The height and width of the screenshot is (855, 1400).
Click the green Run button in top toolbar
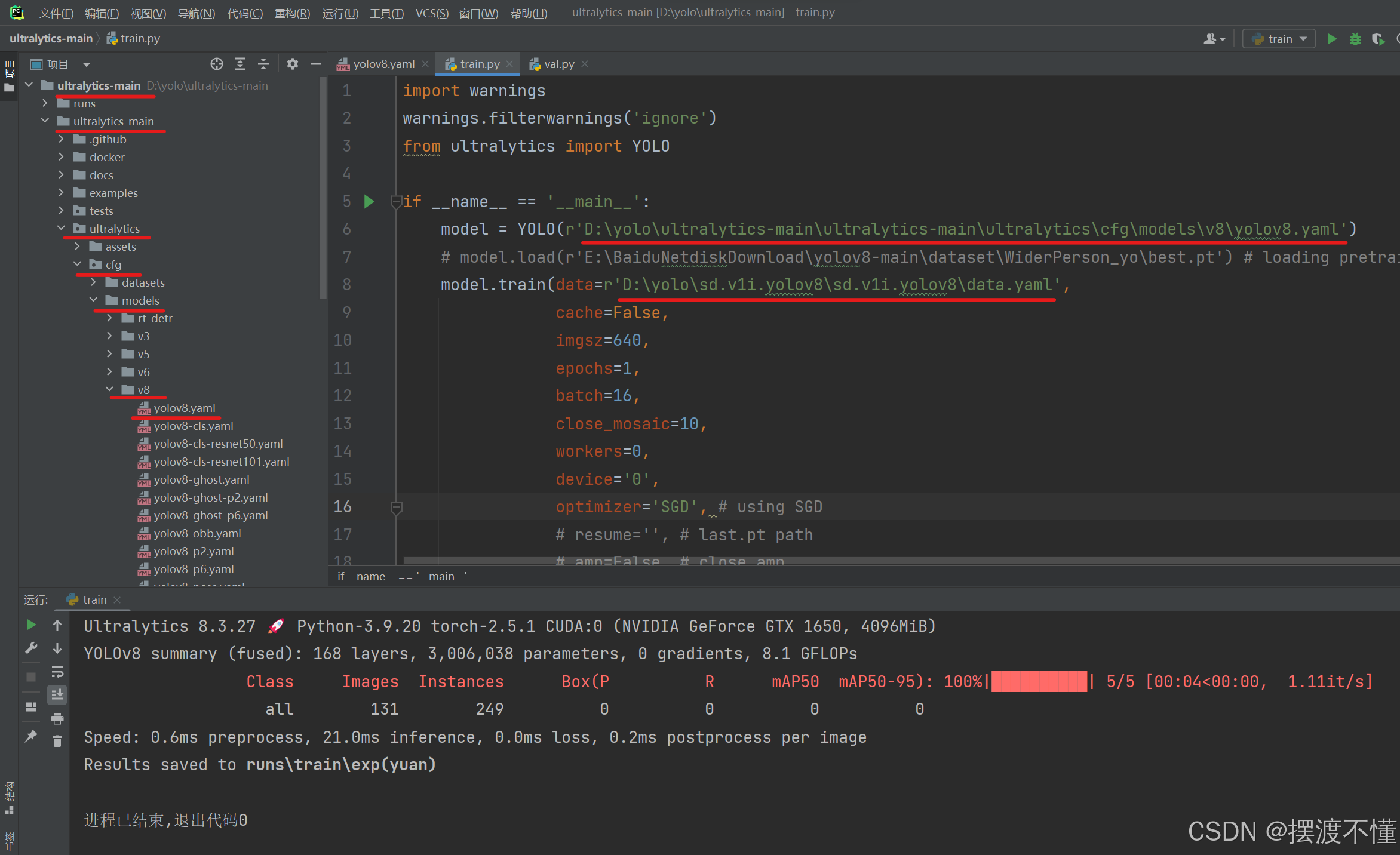click(1332, 39)
